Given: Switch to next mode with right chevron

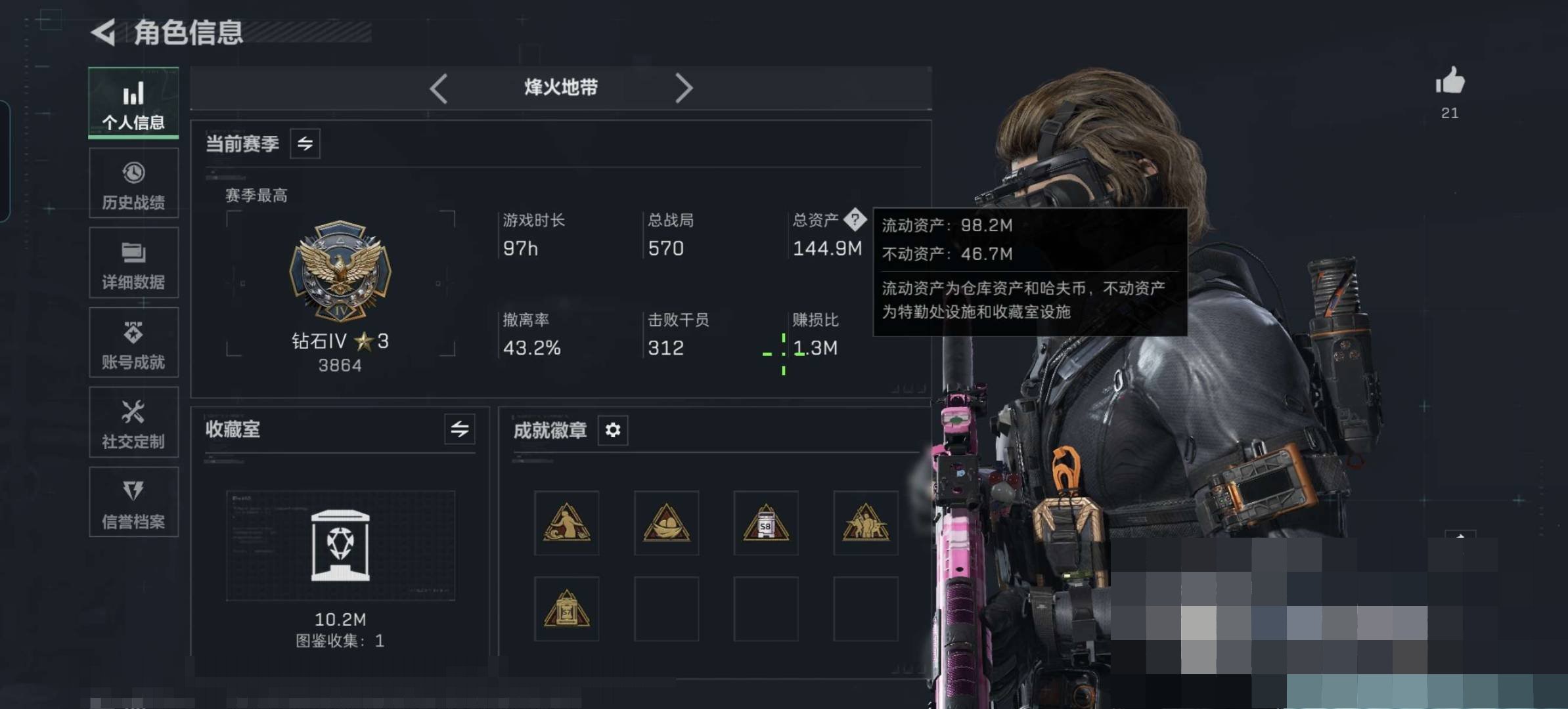Looking at the screenshot, I should [684, 88].
